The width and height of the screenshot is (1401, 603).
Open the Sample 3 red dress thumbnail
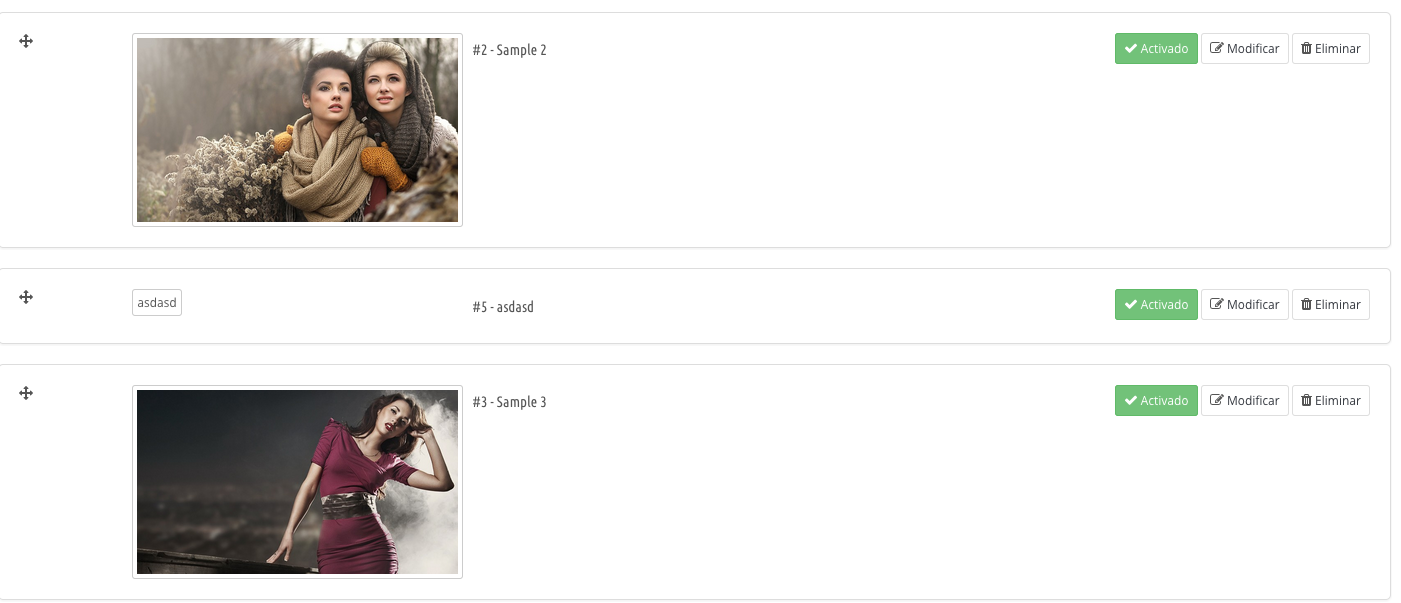297,482
